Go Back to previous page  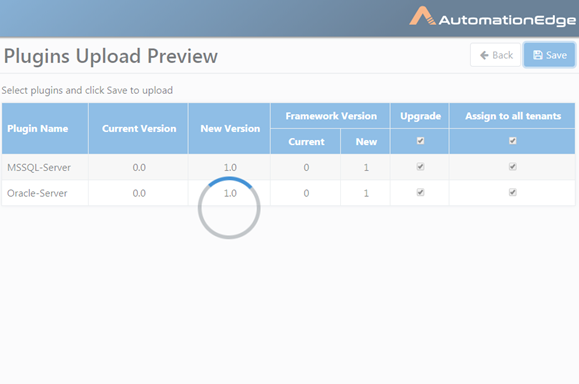click(496, 55)
